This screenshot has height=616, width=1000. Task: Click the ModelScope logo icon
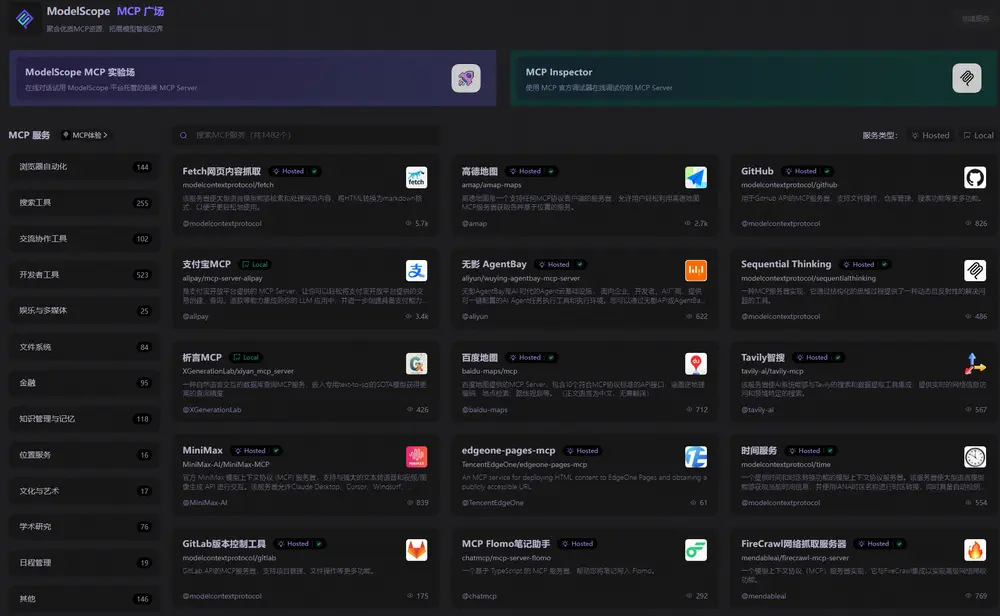[25, 18]
